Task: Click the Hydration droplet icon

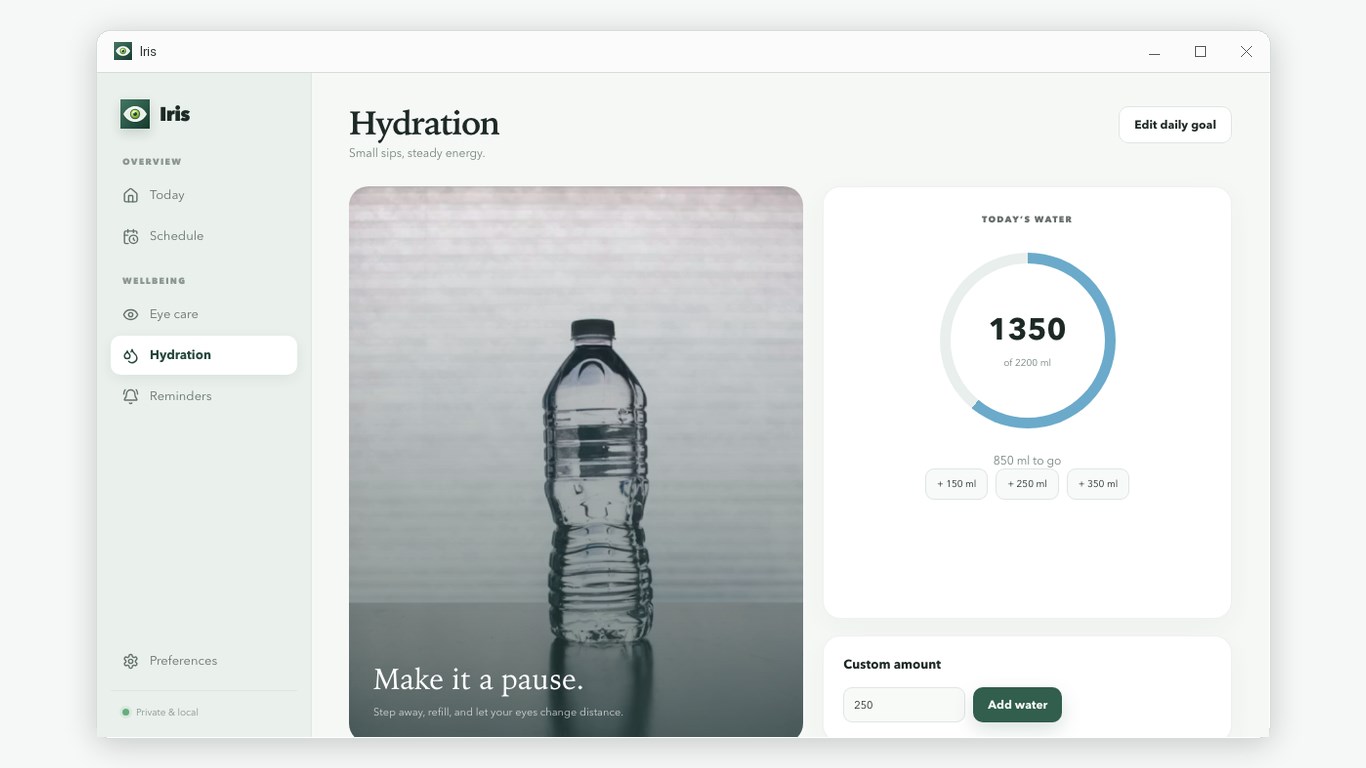Action: (130, 355)
